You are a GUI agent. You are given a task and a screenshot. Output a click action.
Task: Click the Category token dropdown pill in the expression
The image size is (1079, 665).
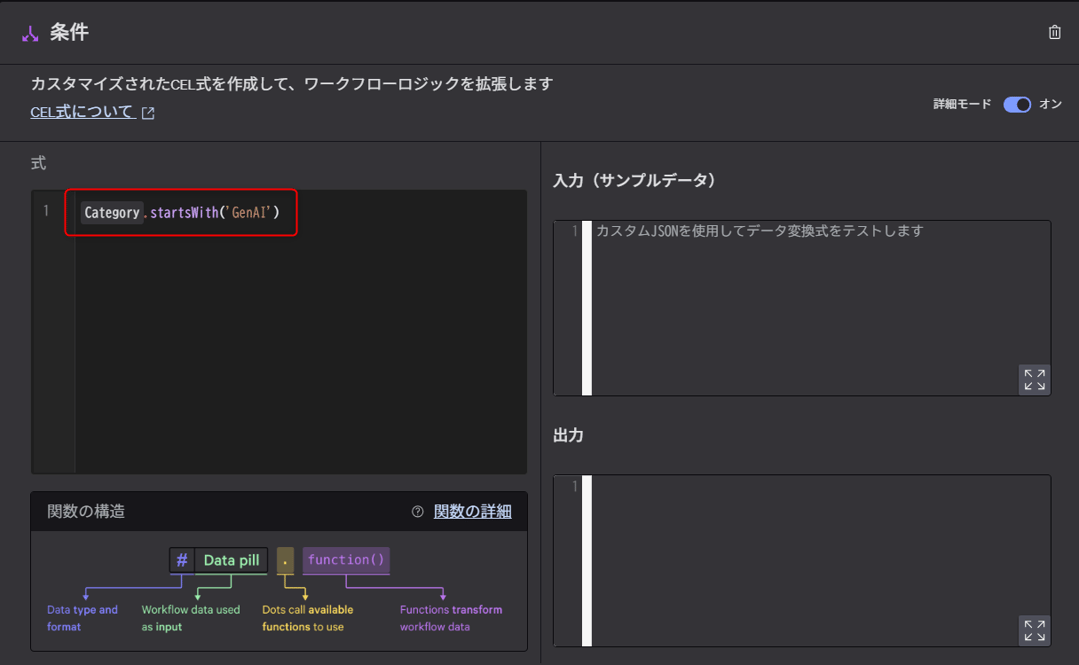[112, 212]
